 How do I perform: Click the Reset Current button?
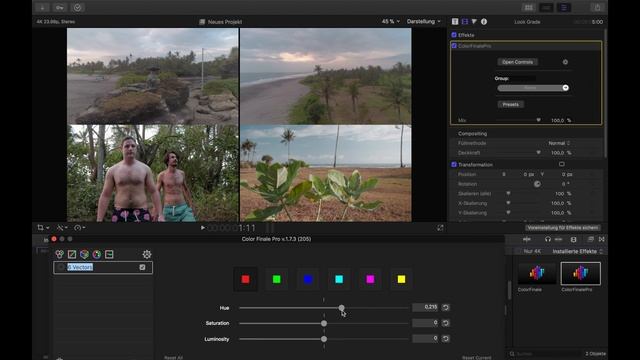tap(476, 358)
